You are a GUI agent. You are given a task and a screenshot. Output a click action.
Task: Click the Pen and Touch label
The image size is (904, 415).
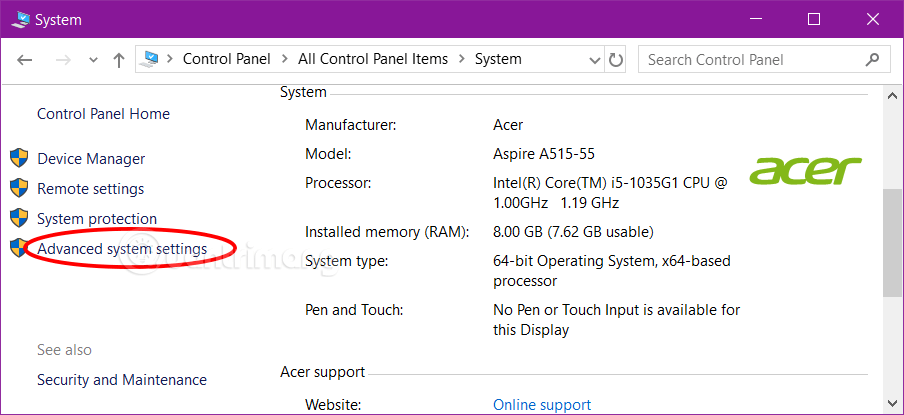353,310
